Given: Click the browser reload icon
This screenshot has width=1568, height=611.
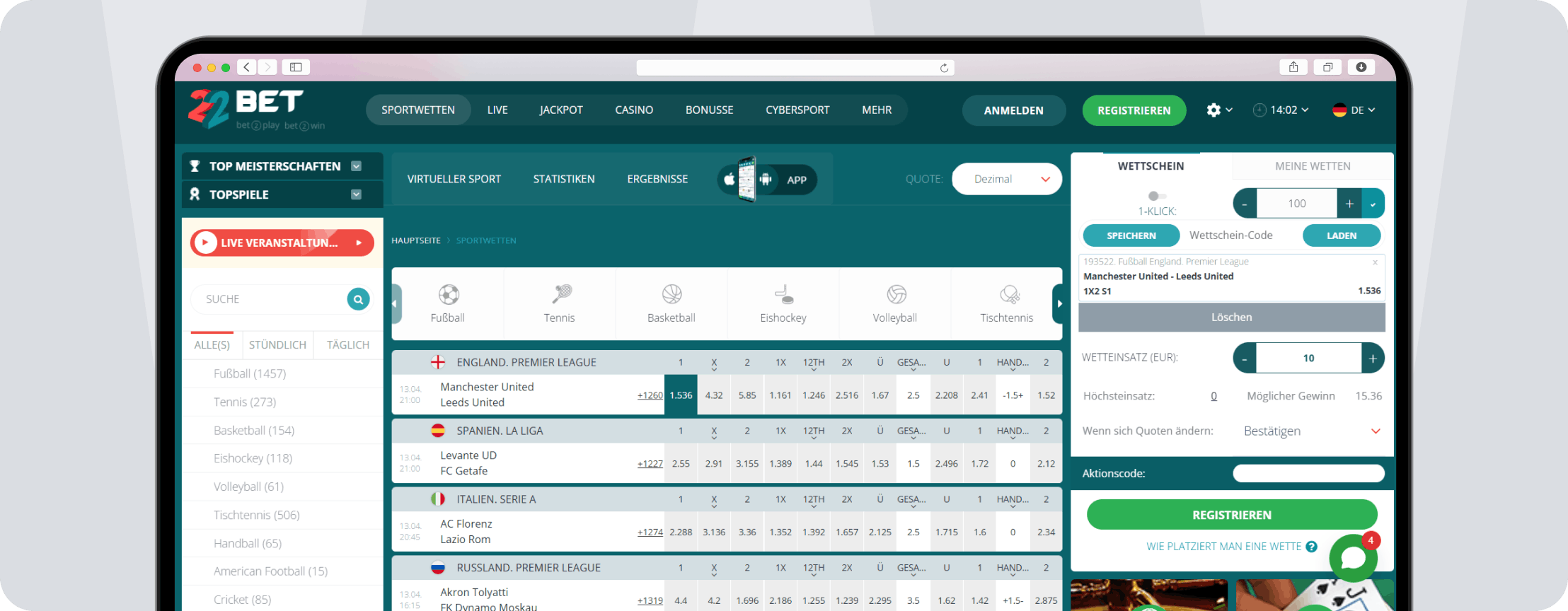Looking at the screenshot, I should click(x=944, y=68).
